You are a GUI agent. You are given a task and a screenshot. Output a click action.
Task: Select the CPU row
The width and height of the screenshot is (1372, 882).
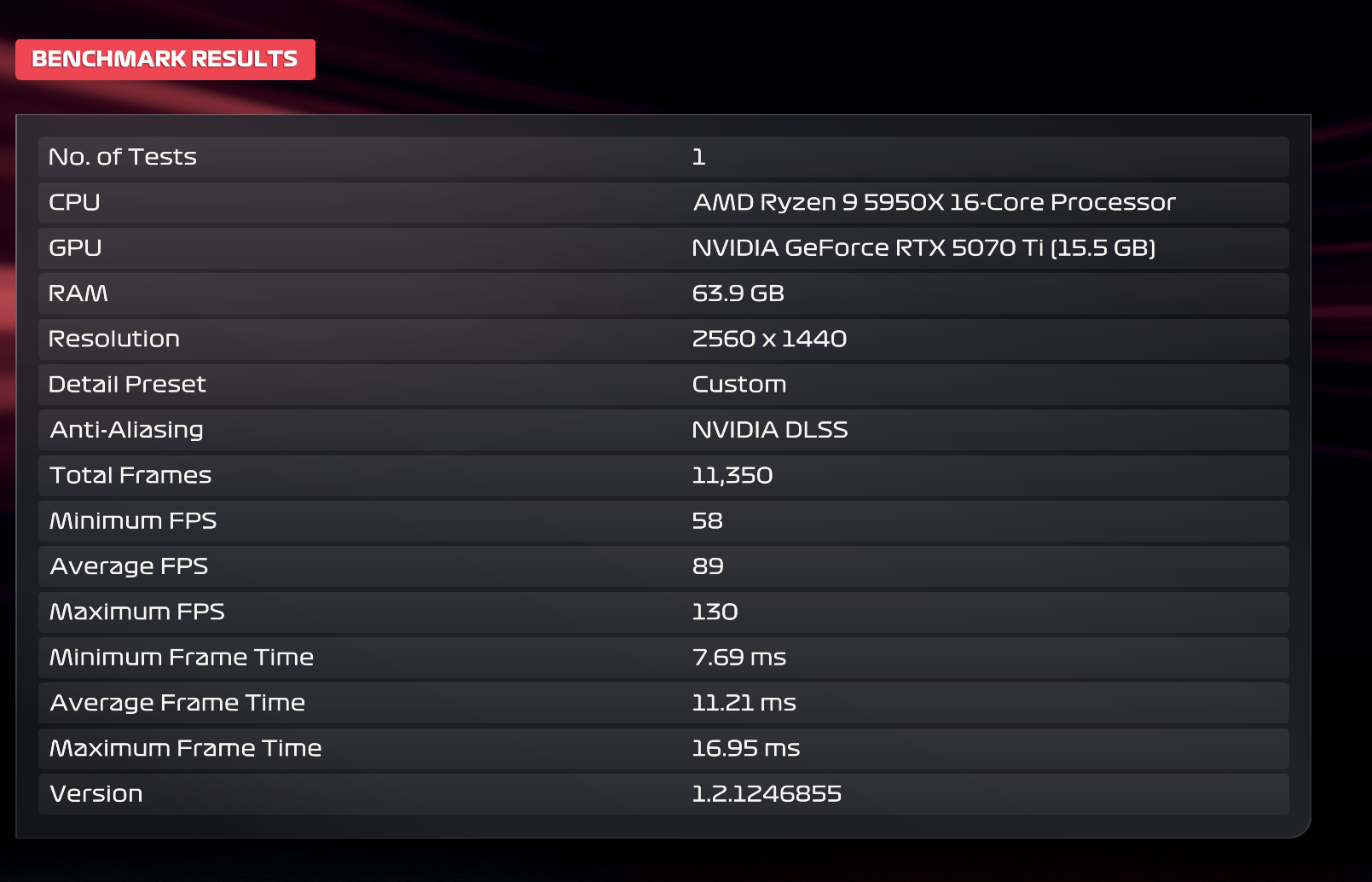pyautogui.click(x=663, y=202)
